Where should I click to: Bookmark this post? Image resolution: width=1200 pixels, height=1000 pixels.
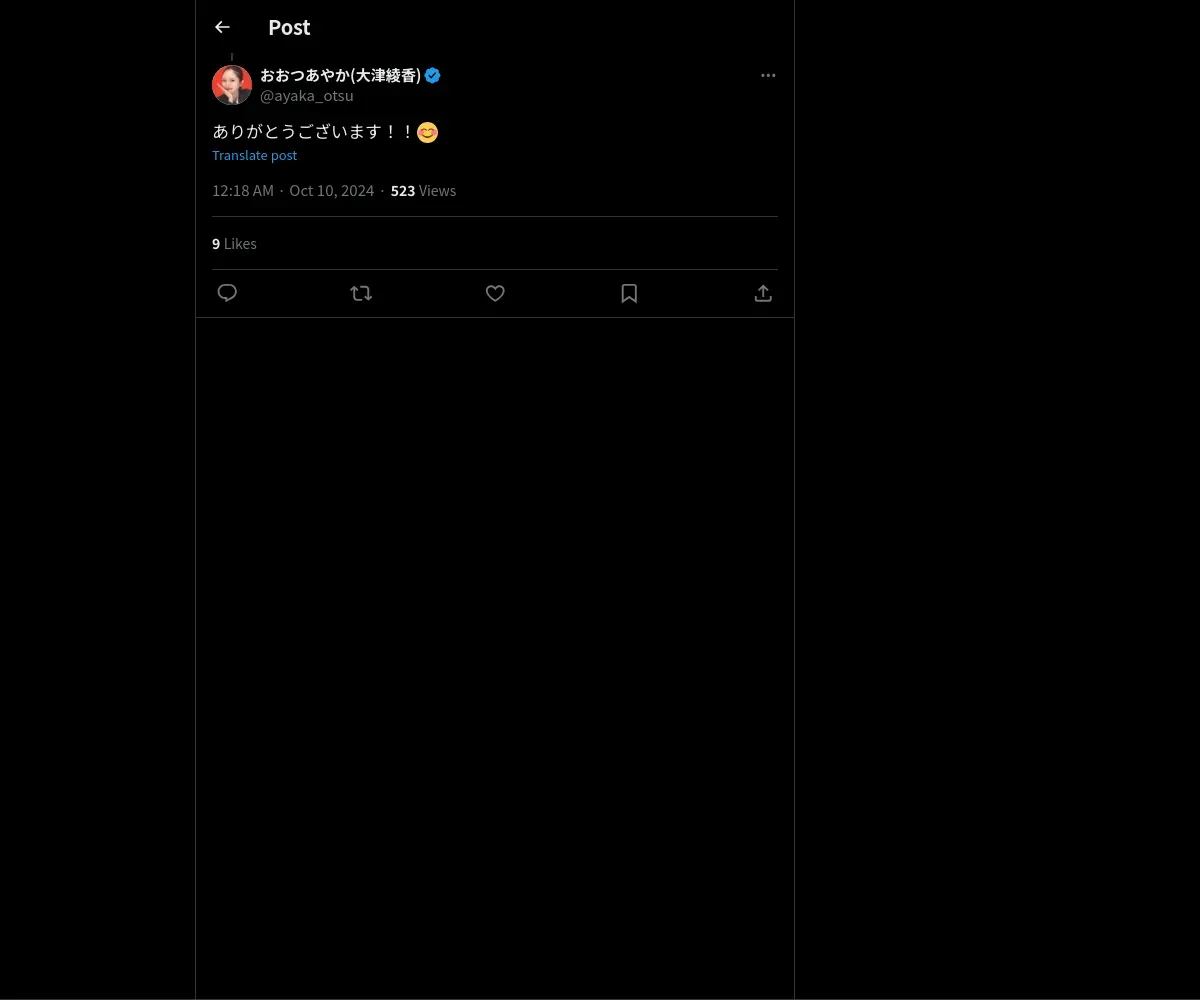tap(629, 293)
